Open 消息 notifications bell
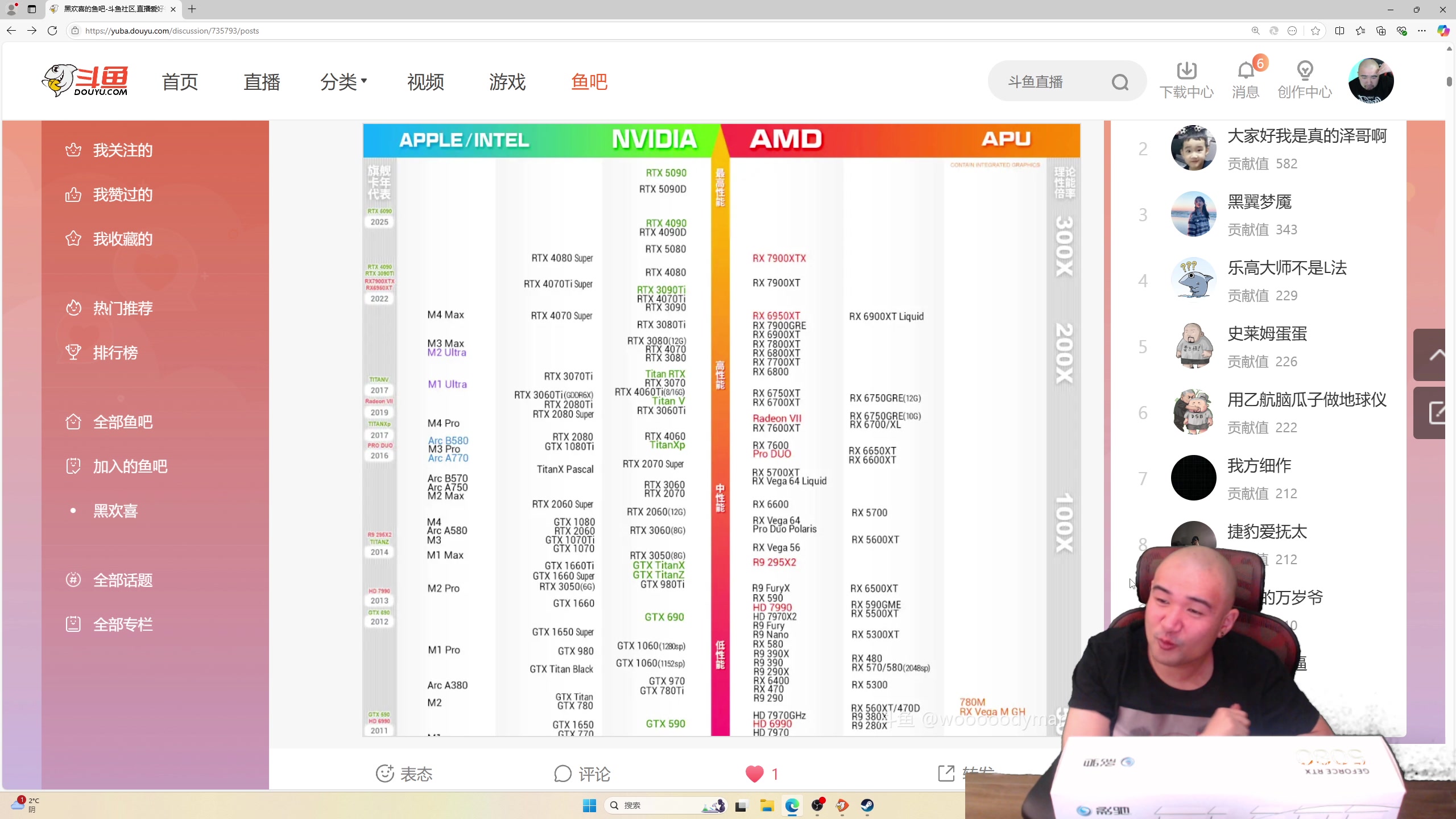This screenshot has height=819, width=1456. pos(1246,80)
